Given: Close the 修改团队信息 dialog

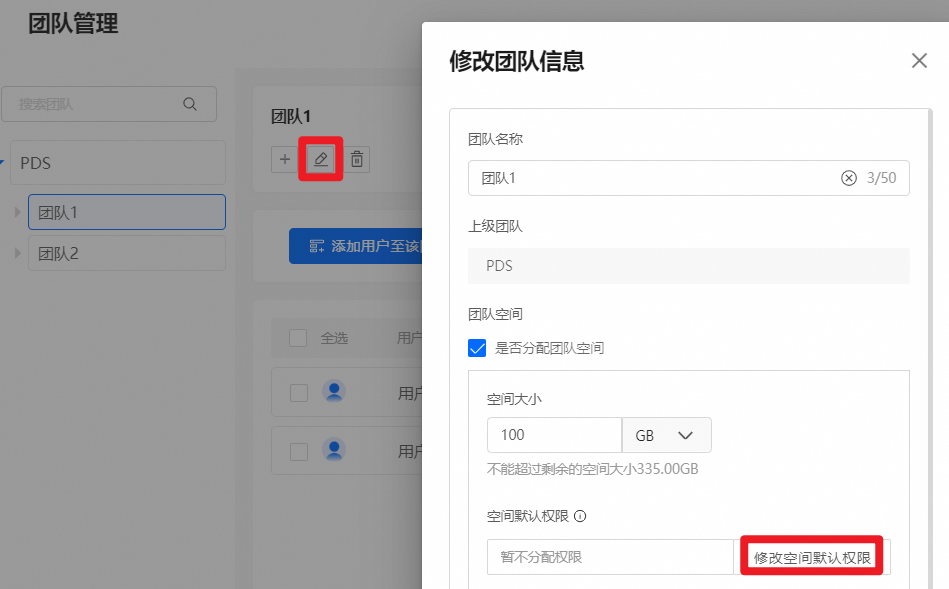Looking at the screenshot, I should (x=919, y=61).
